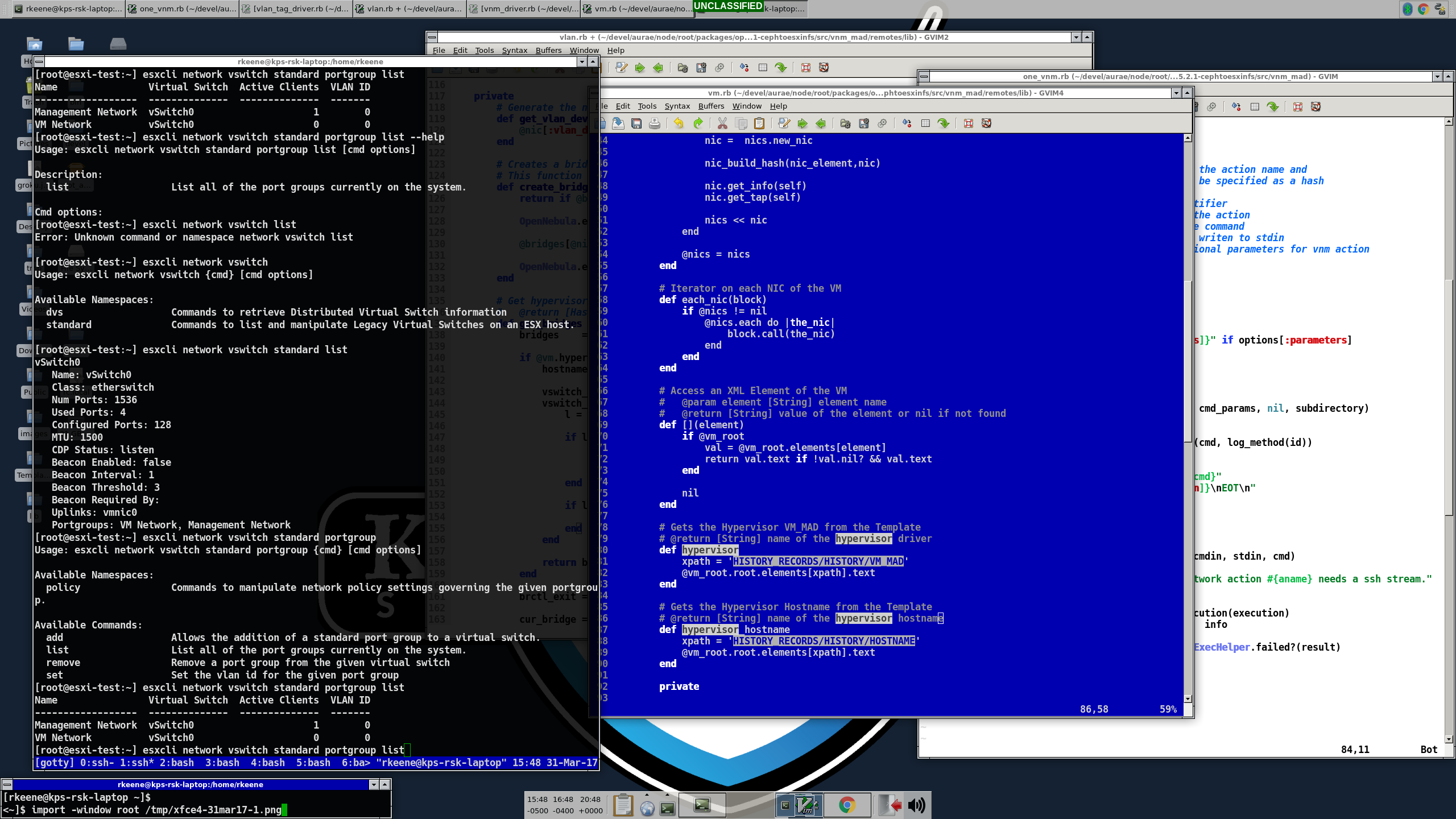
Task: Click Print icon in GVIM4 toolbar
Action: pyautogui.click(x=655, y=123)
